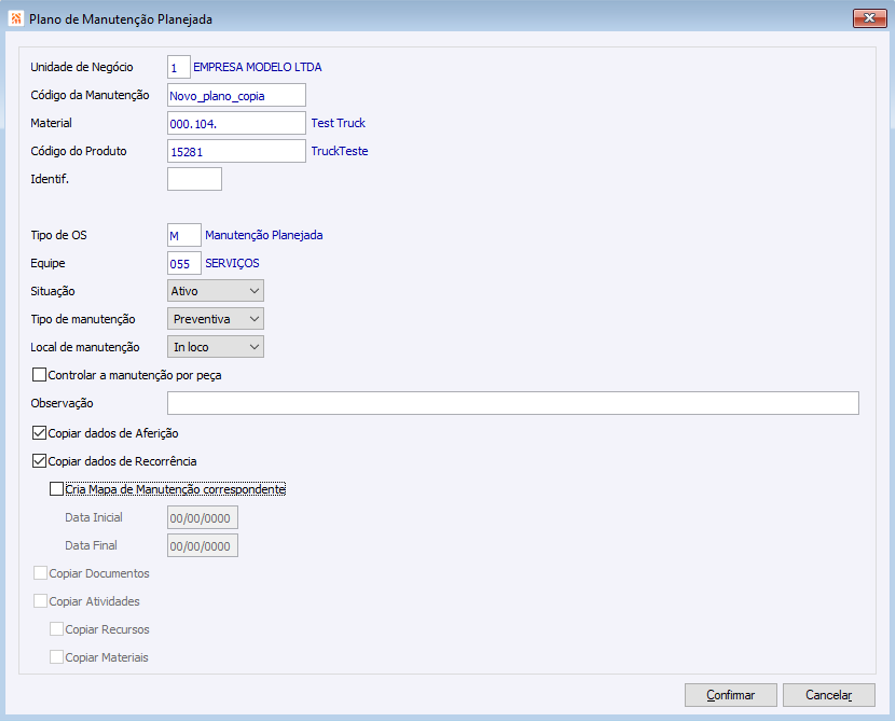Viewport: 895px width, 721px height.
Task: Click the Data Inicial label
Action: [x=94, y=517]
